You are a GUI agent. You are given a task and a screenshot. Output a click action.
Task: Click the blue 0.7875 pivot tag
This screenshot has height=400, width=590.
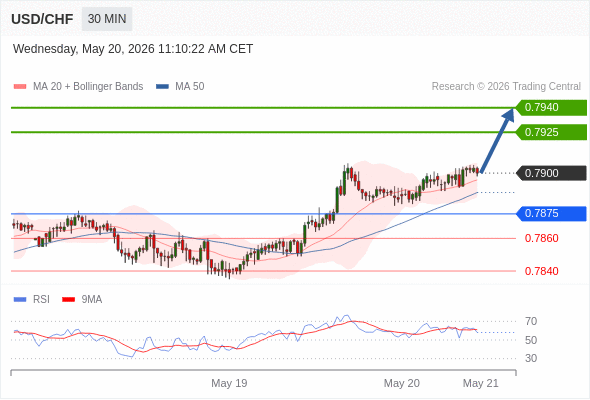(x=551, y=213)
